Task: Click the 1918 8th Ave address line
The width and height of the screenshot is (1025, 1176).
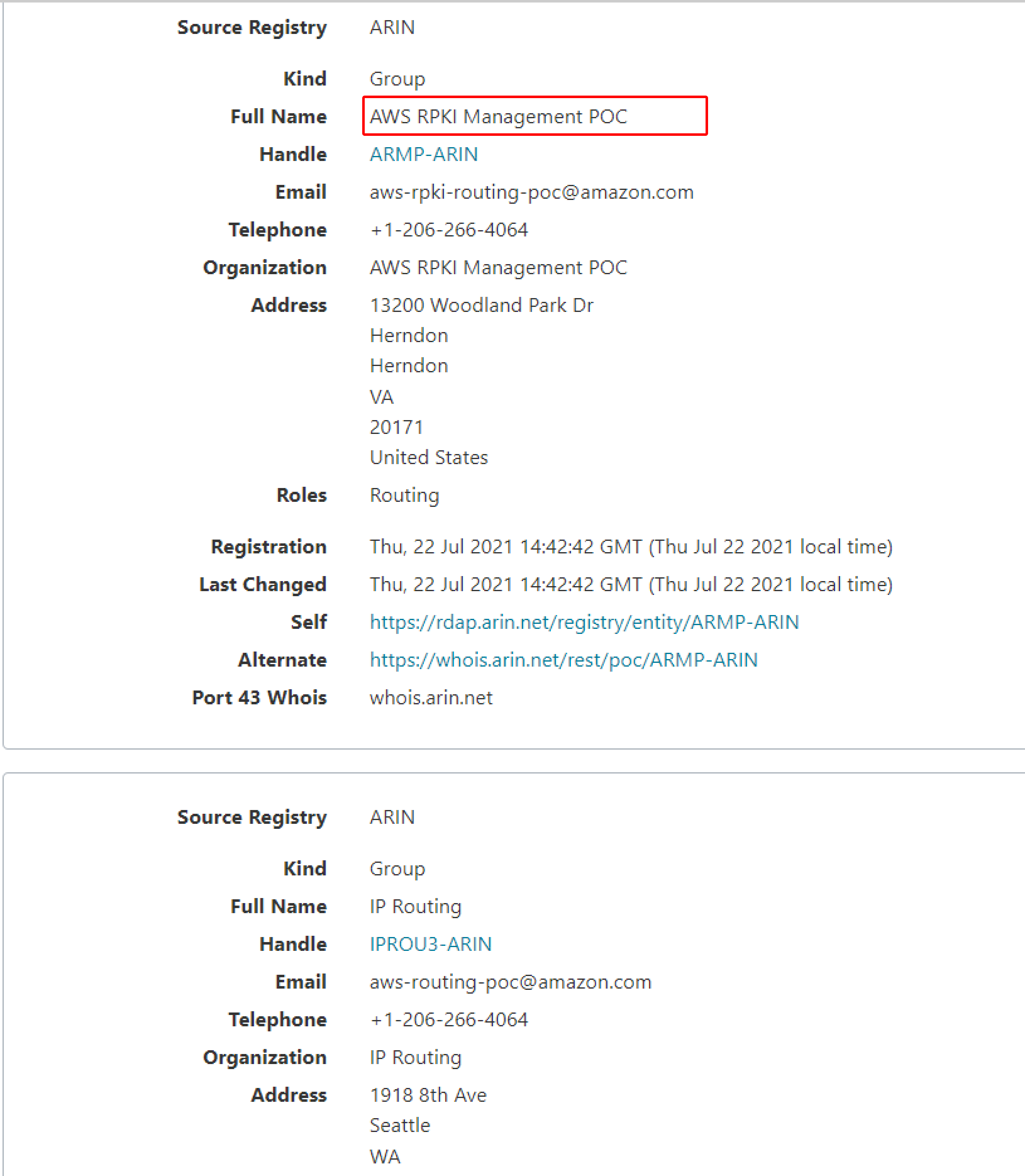Action: pos(428,1096)
